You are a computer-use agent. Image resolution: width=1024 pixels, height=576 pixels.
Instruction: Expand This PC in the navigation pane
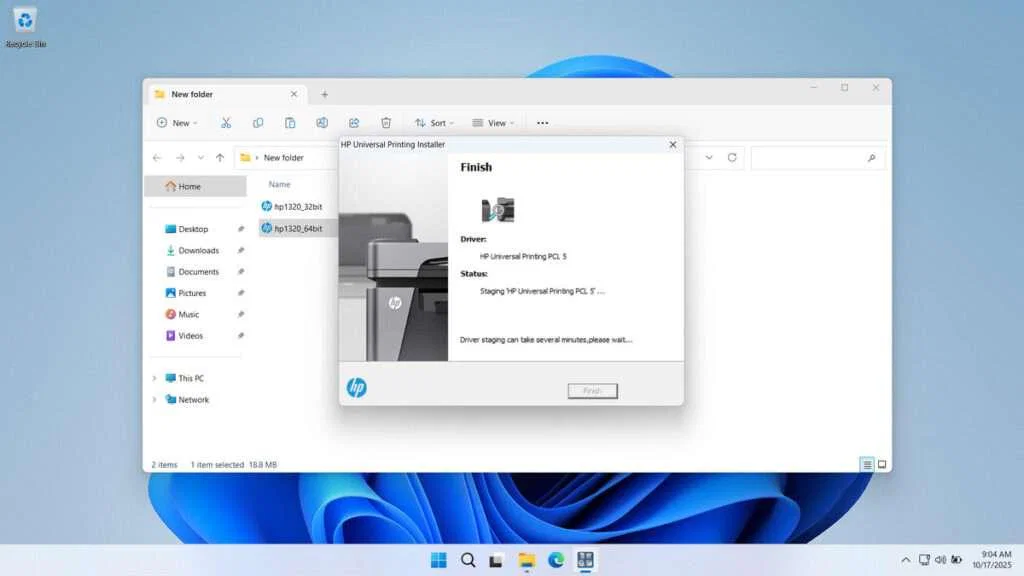(x=154, y=378)
